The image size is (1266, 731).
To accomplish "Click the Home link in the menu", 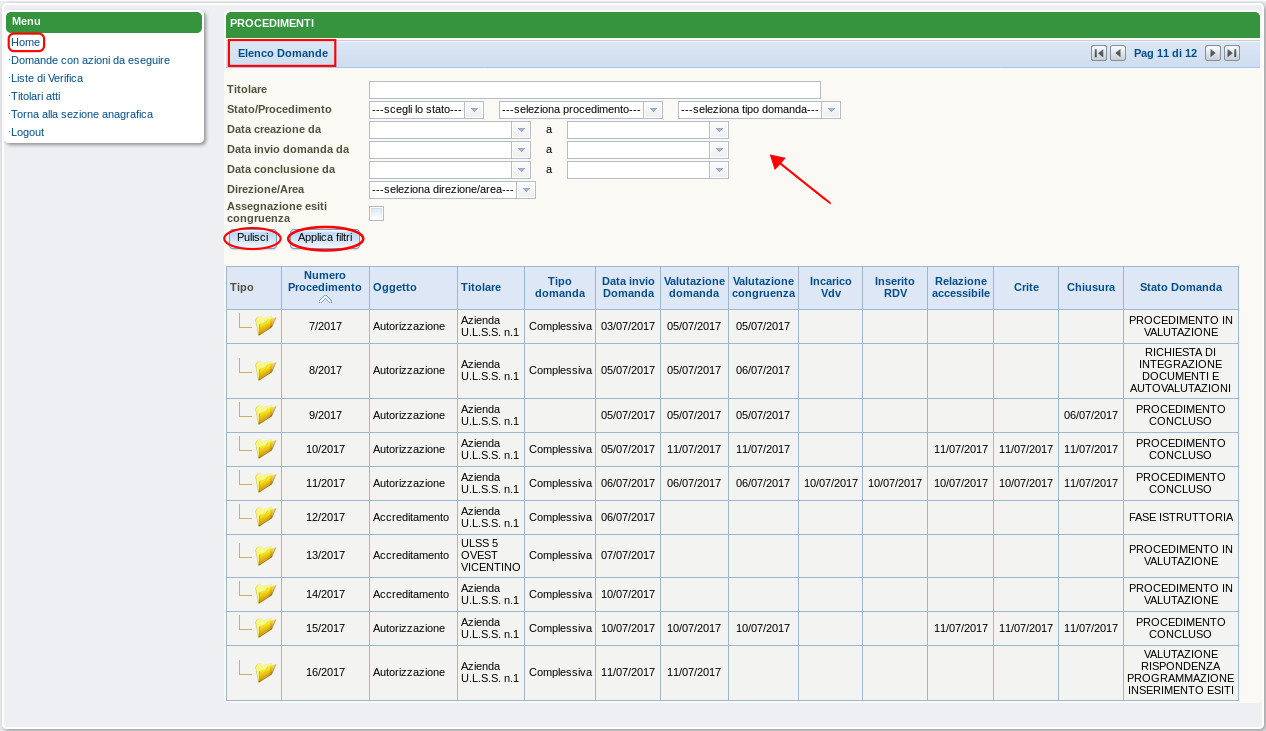I will point(26,42).
